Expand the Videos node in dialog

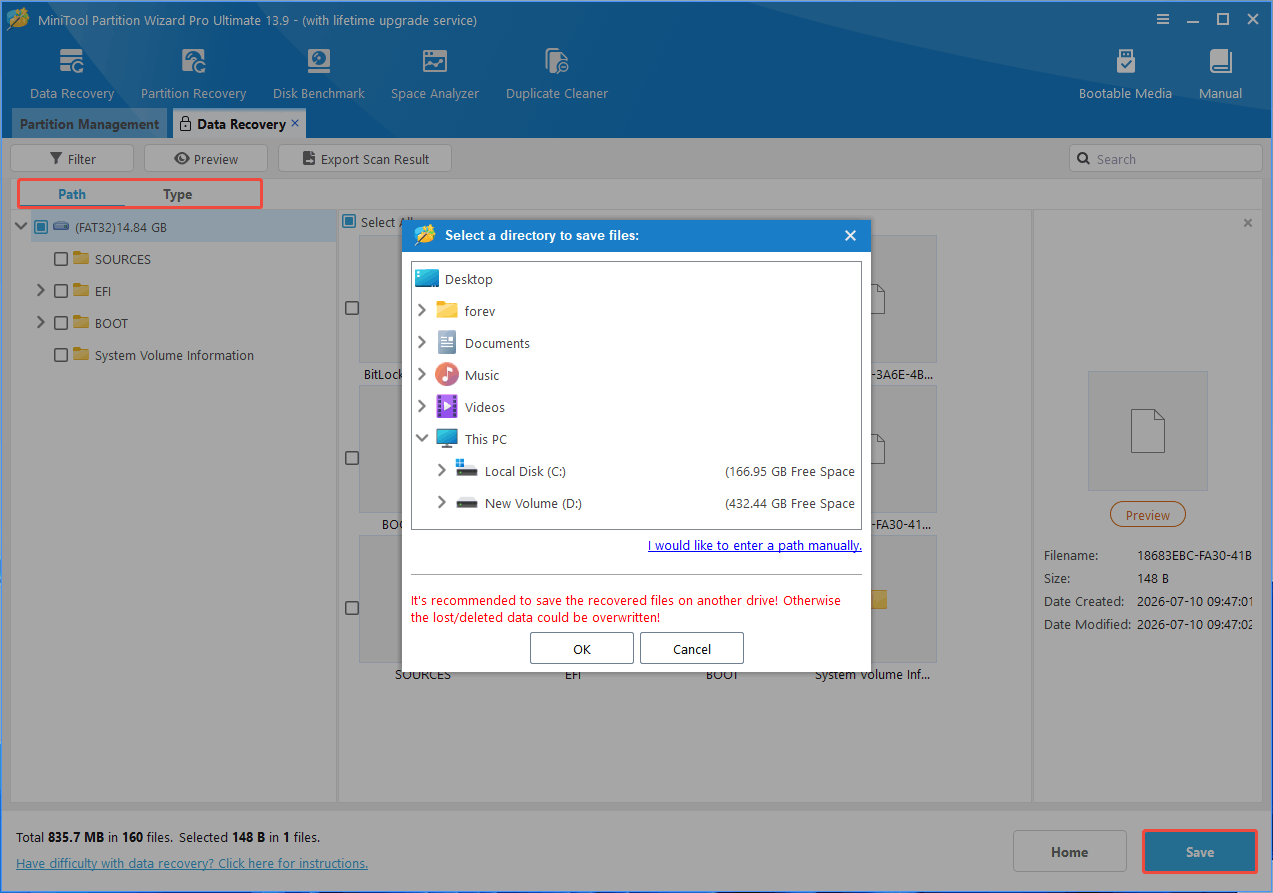(x=422, y=407)
